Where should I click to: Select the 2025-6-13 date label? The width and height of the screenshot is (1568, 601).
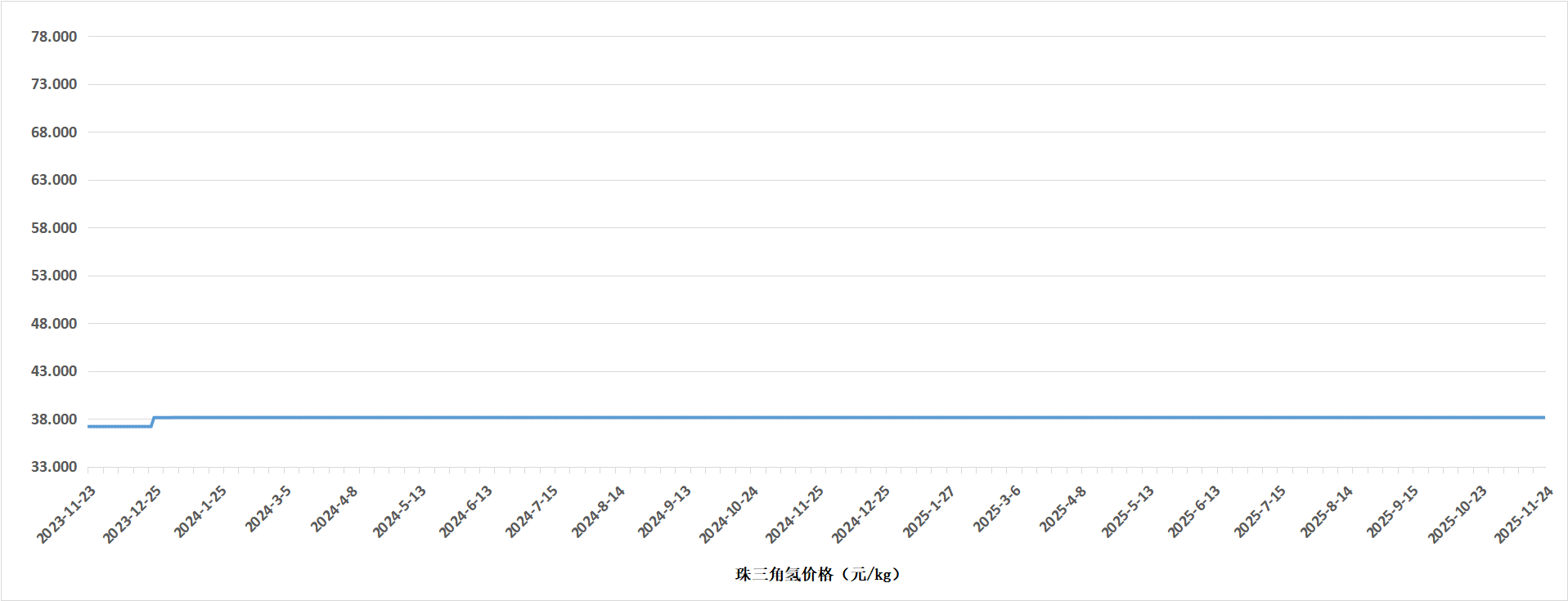pos(1193,512)
